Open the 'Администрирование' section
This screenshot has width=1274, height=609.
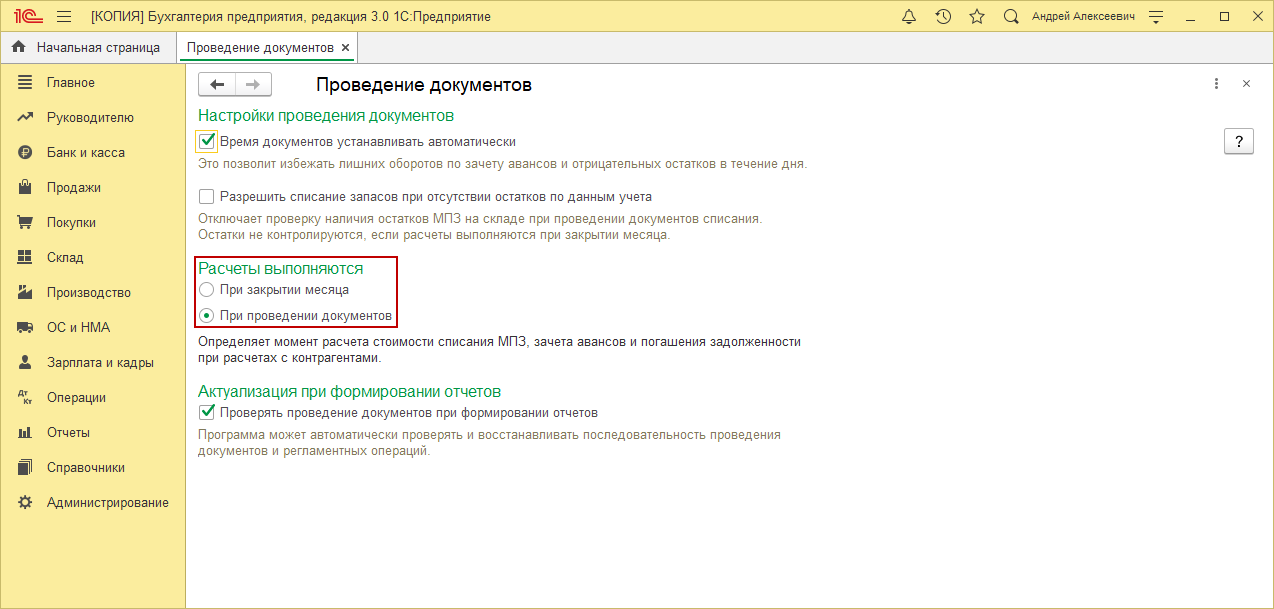[x=107, y=502]
